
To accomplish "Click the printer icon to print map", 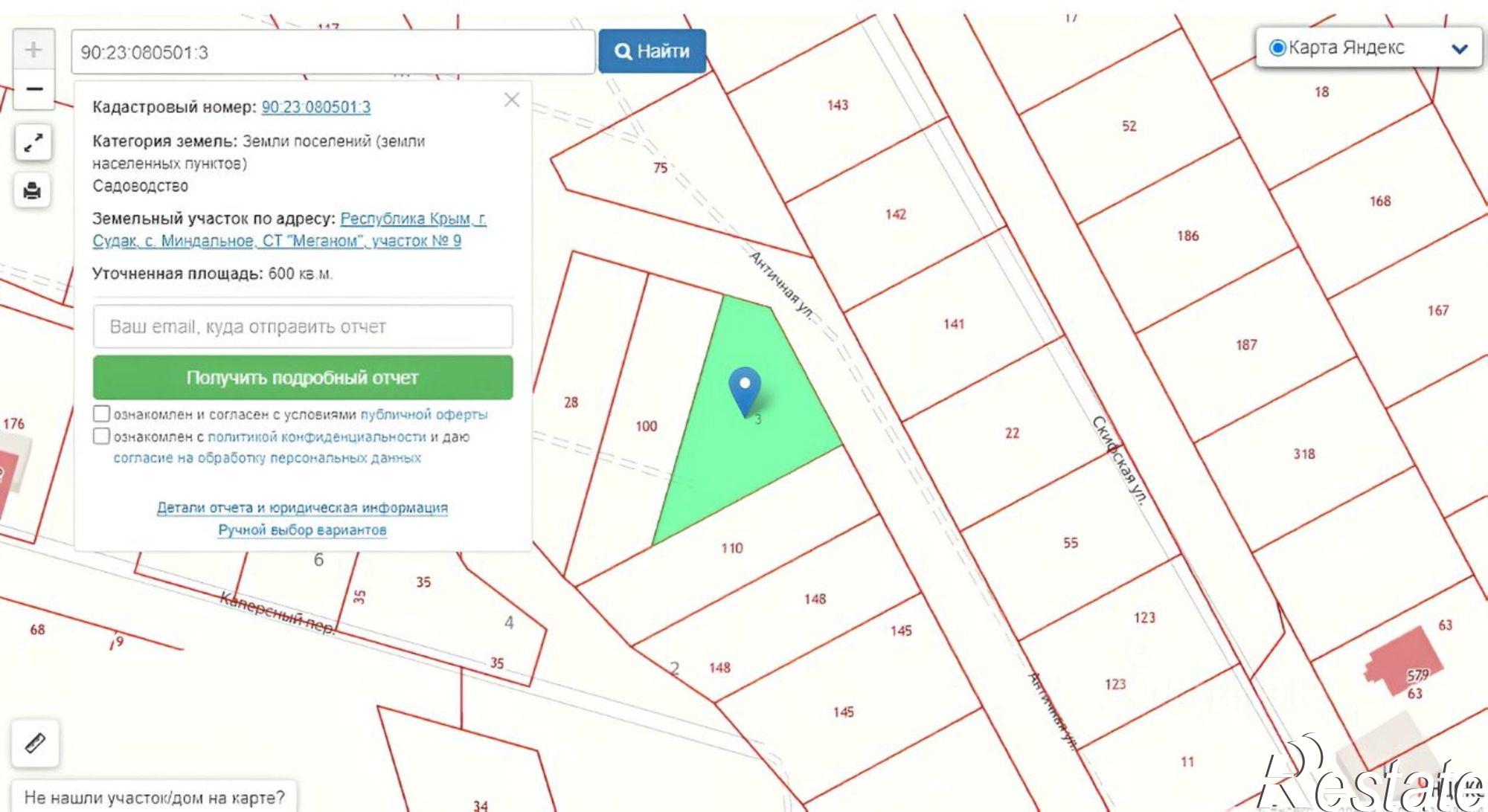I will click(x=33, y=191).
